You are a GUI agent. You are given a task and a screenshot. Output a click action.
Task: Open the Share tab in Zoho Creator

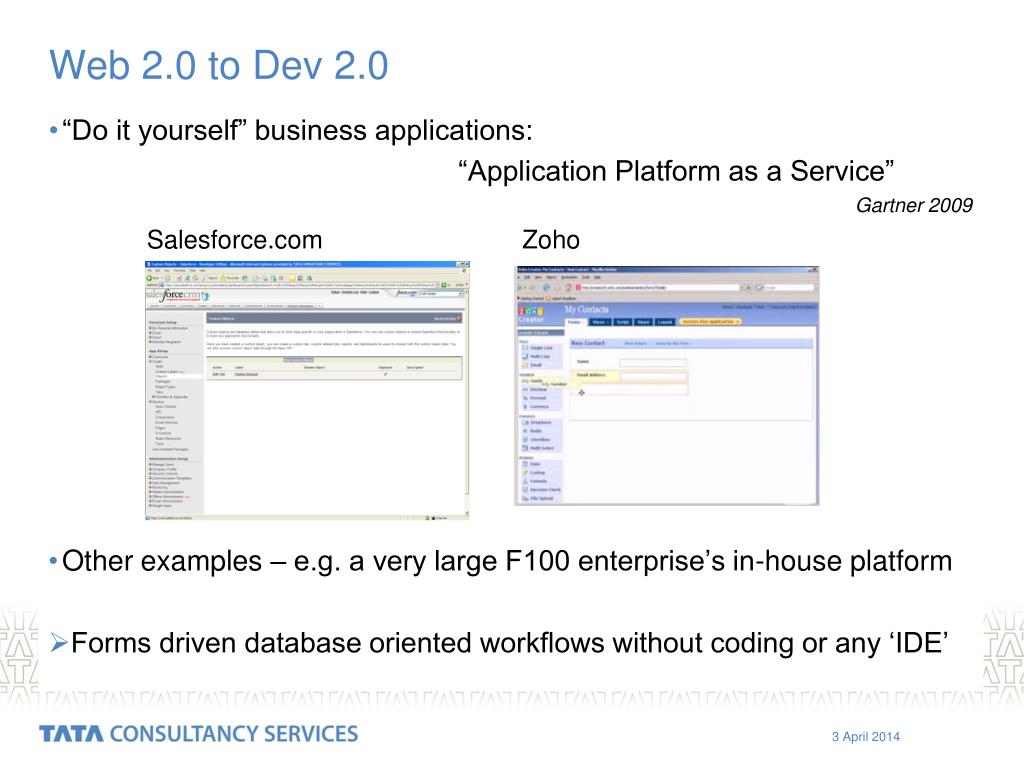(x=643, y=322)
